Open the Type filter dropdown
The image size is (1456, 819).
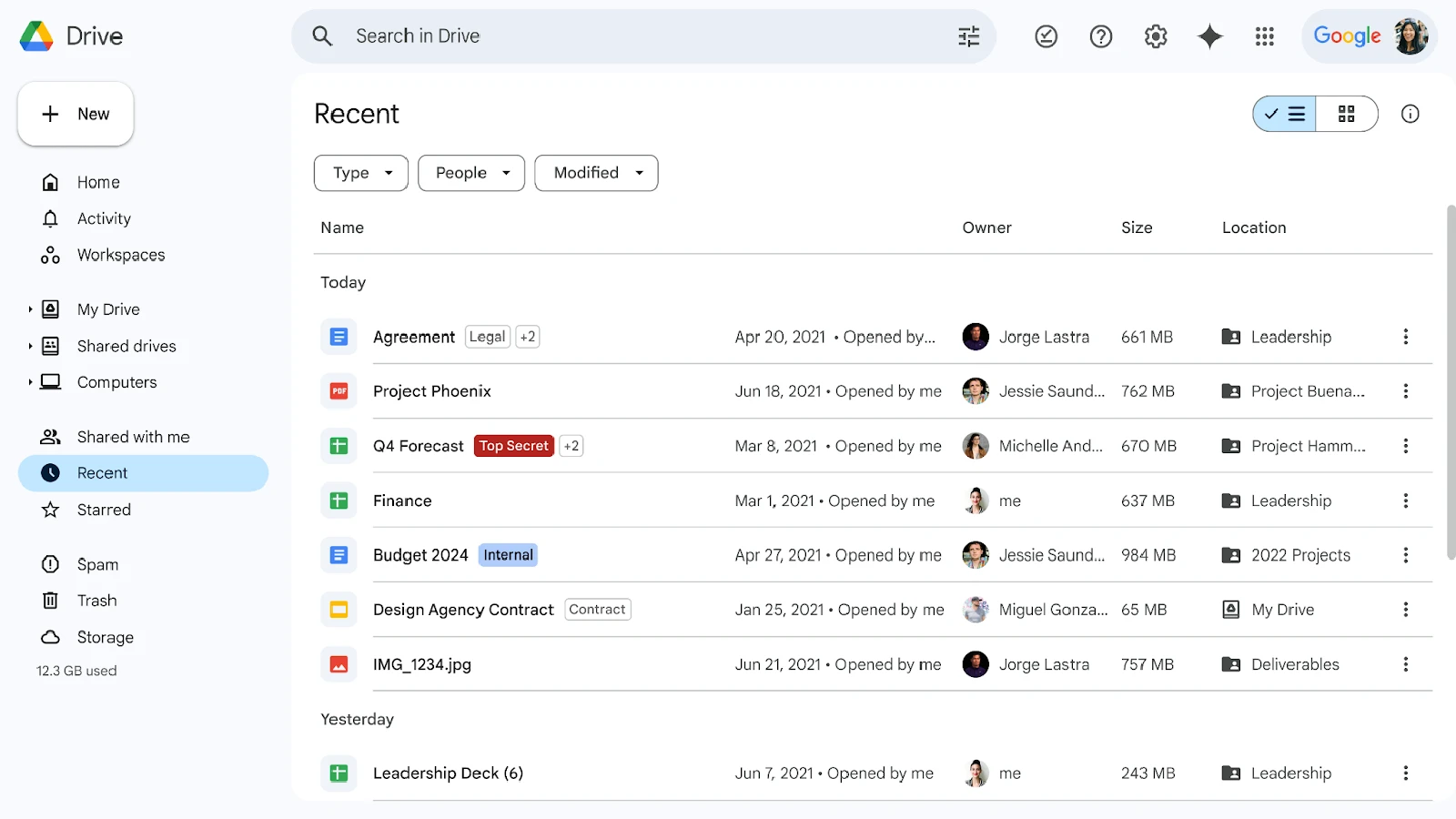pyautogui.click(x=361, y=173)
